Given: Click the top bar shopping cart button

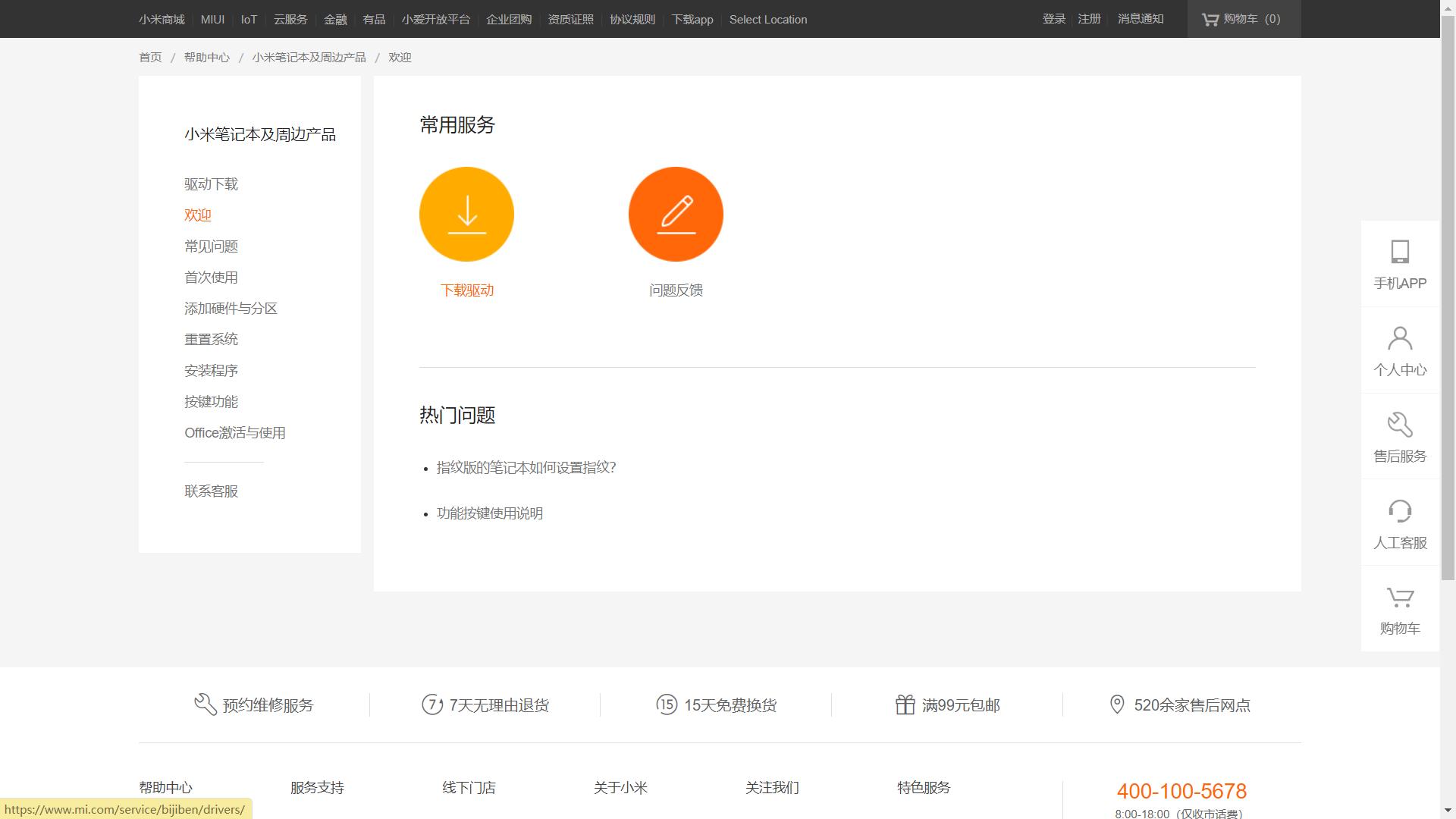Looking at the screenshot, I should click(1243, 19).
